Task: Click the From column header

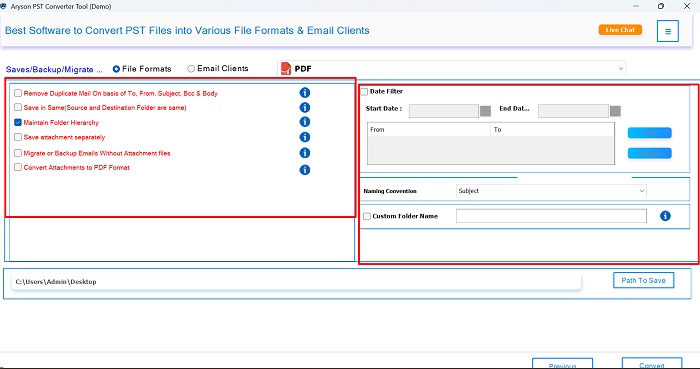Action: (x=429, y=130)
